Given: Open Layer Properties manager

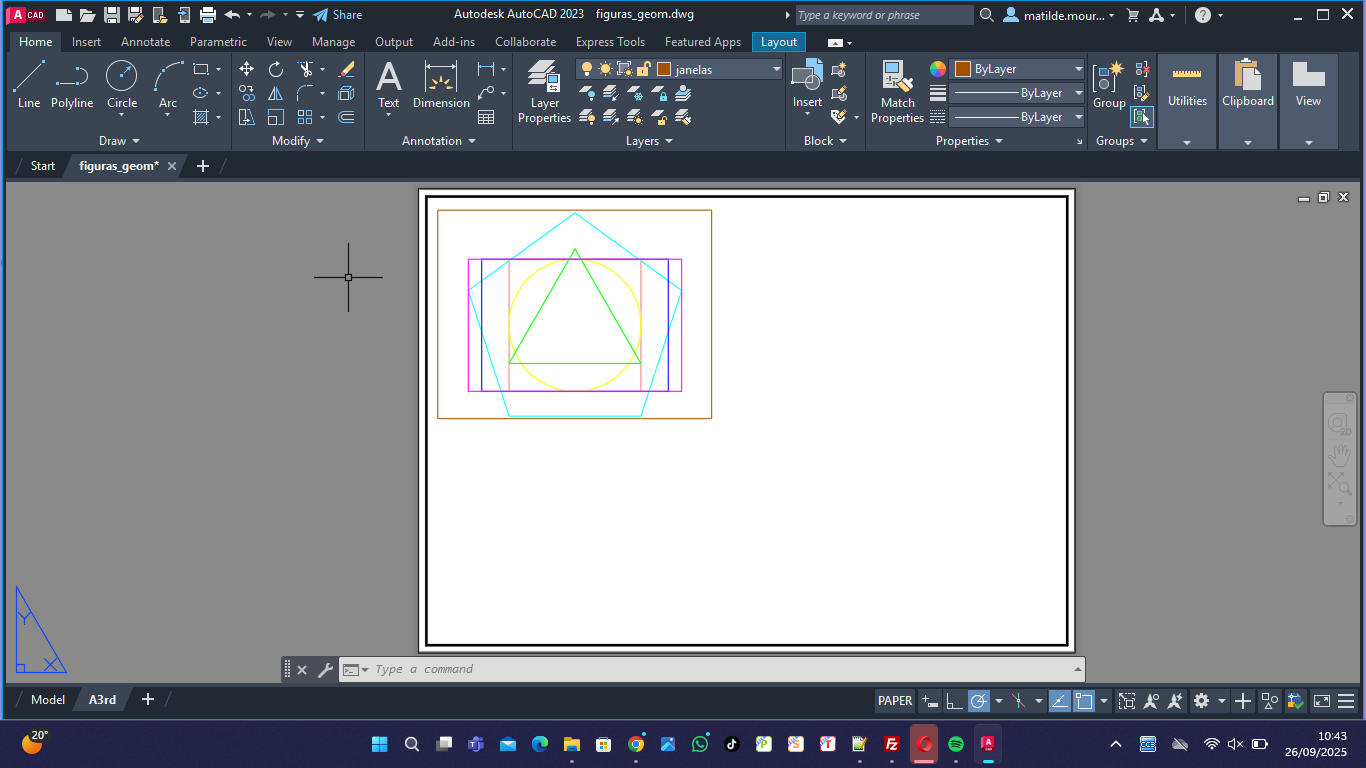Looking at the screenshot, I should coord(544,90).
